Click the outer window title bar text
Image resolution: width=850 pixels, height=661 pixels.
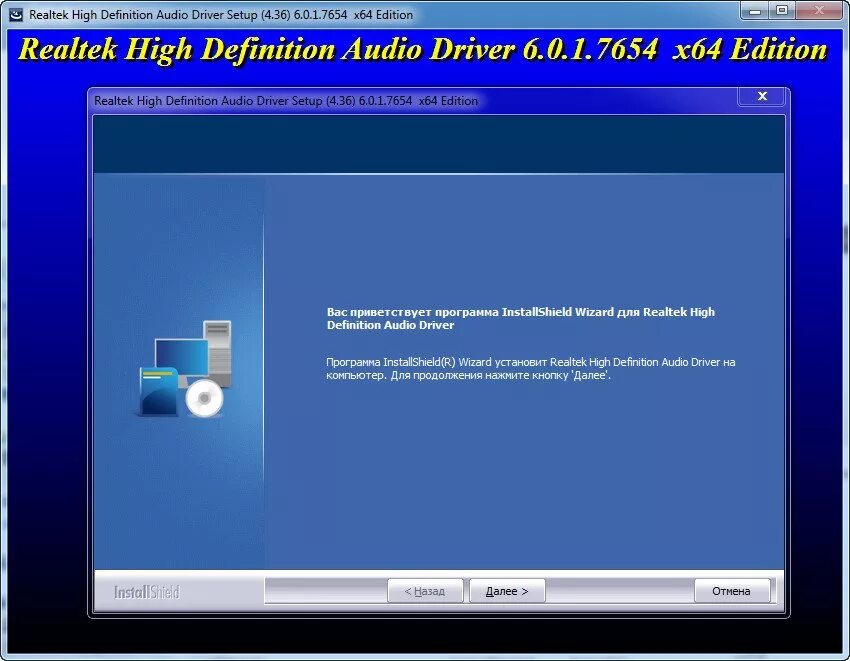221,15
